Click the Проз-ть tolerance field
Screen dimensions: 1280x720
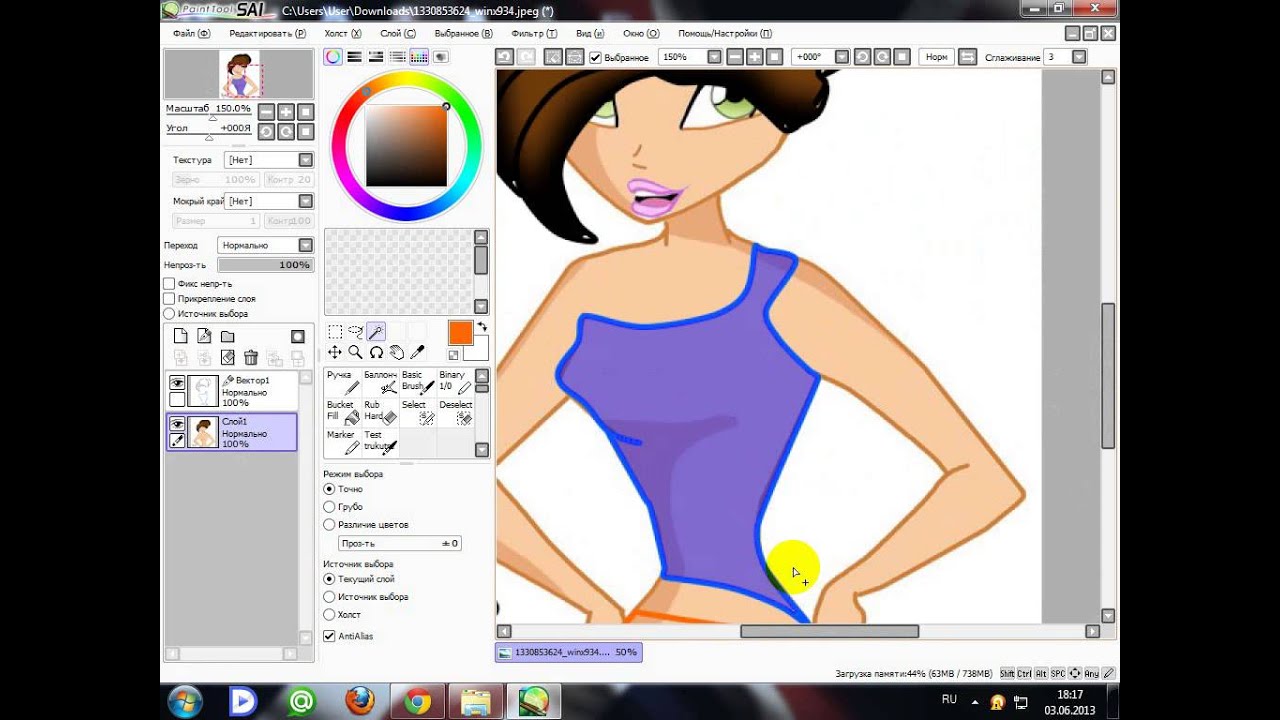point(400,543)
